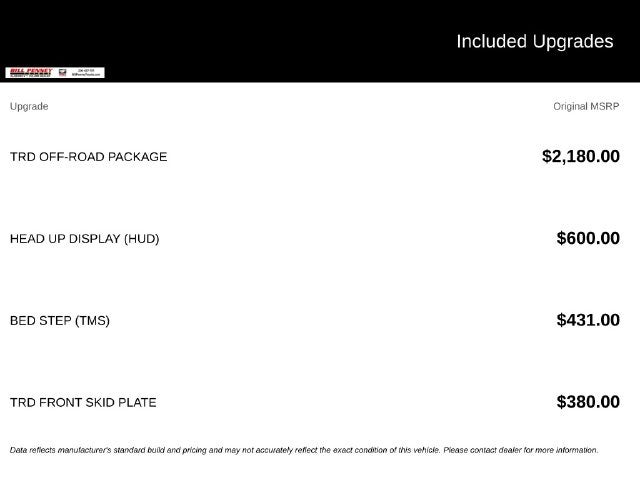Click the Toyota emblem in dealer banner

[x=62, y=73]
